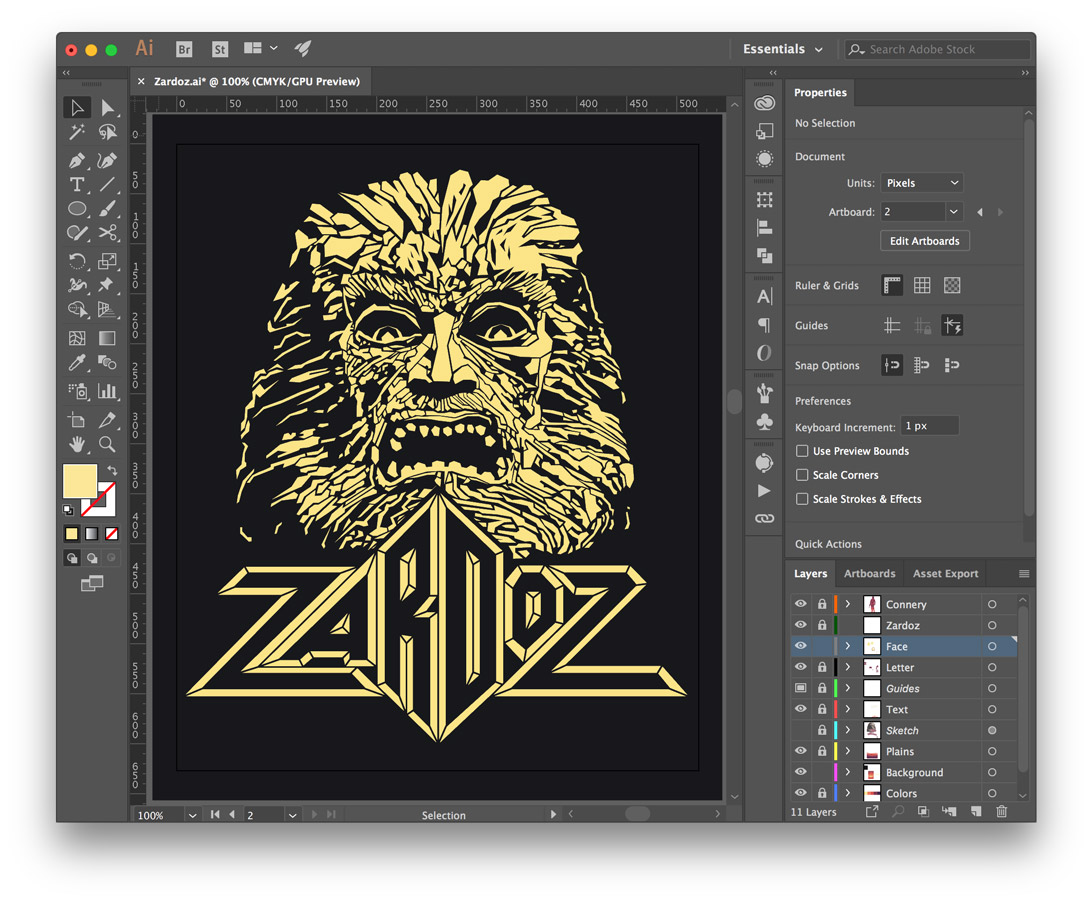Enable Scale Strokes & Effects checkbox
1092x902 pixels.
[x=802, y=499]
